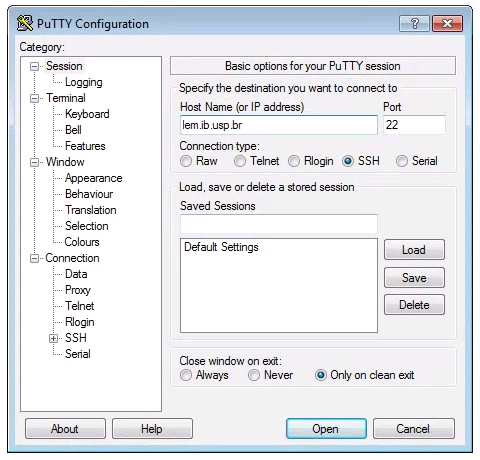Click the Host Name input field
480x460 pixels.
point(279,125)
